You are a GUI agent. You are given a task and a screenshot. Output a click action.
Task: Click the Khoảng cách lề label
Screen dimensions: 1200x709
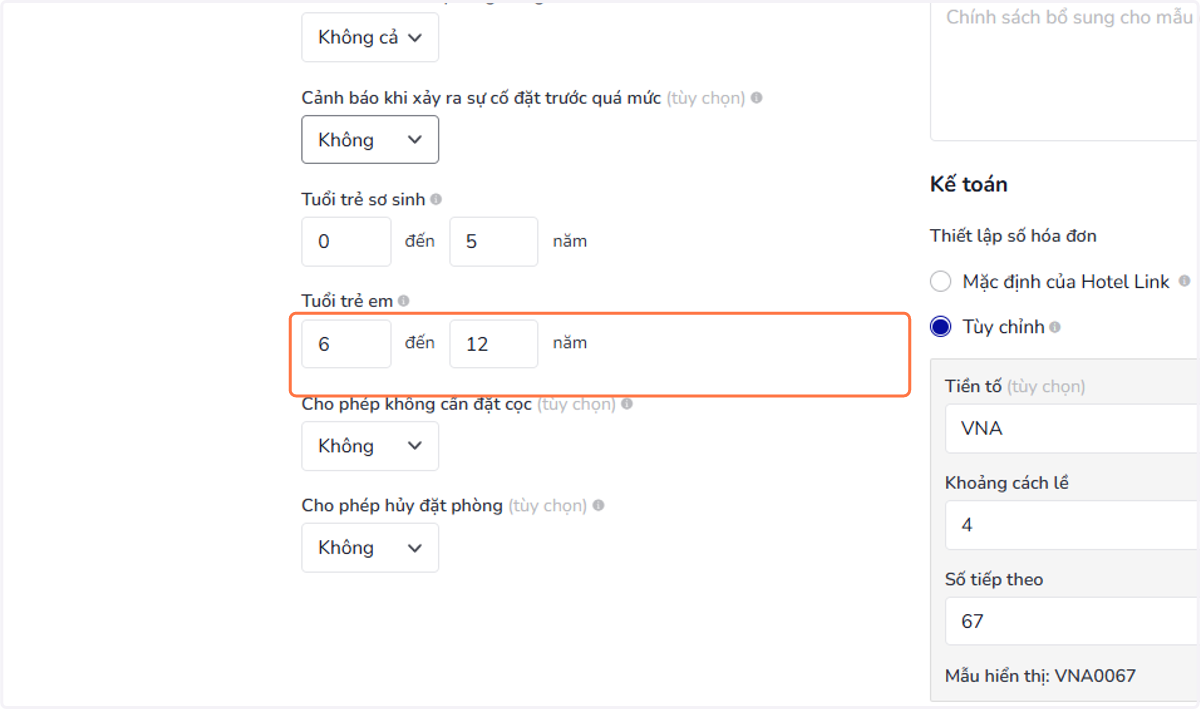(x=1007, y=484)
